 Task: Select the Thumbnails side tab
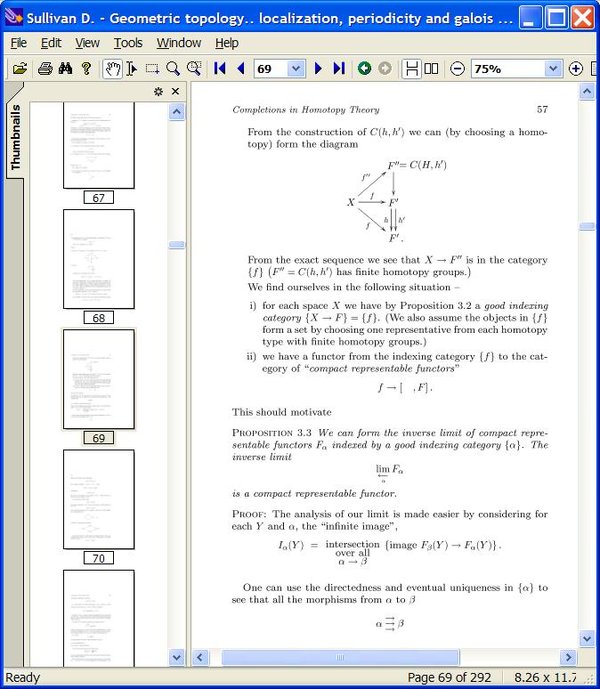15,137
